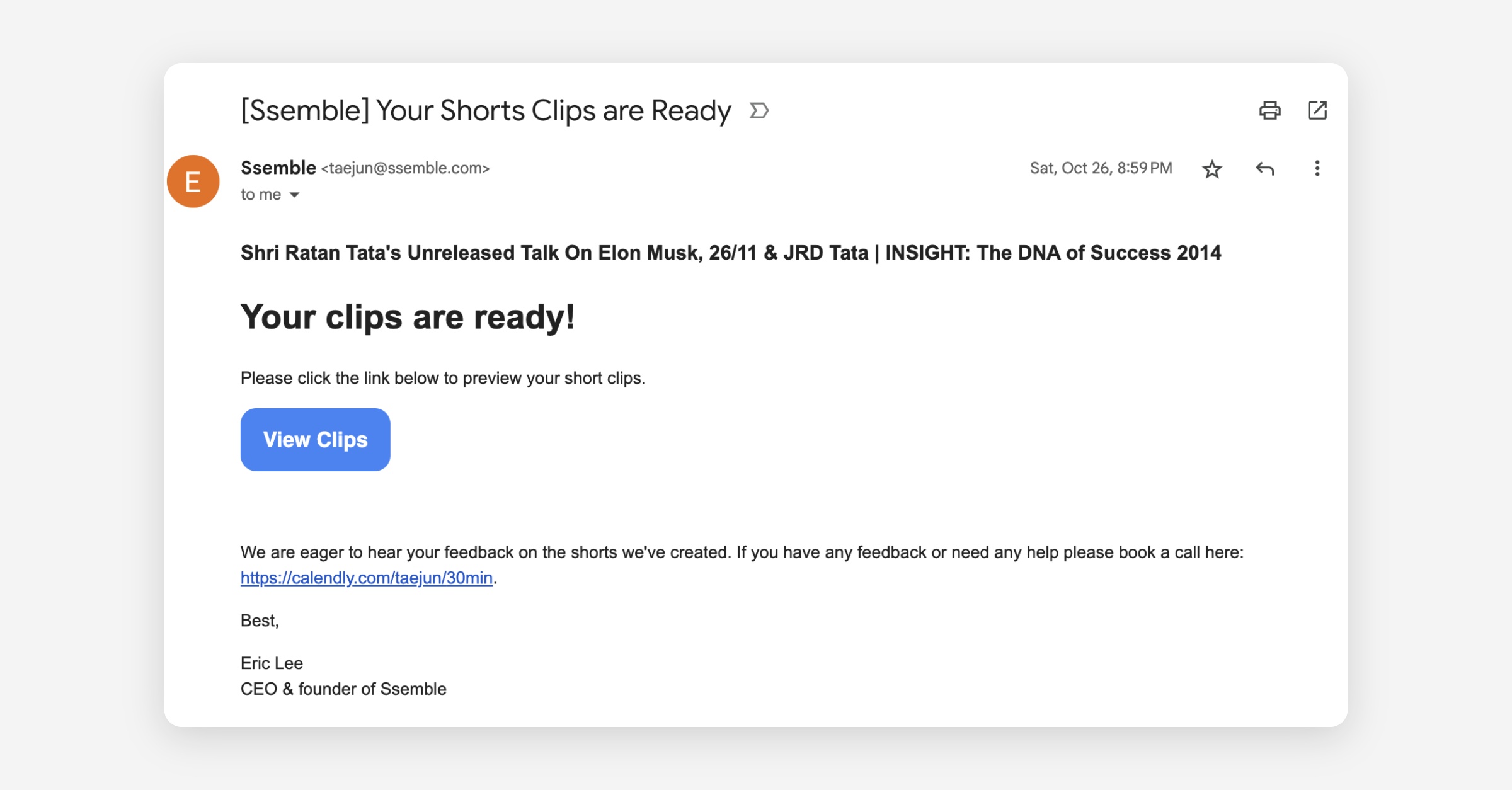Click the Sat, Oct 26 timestamp
The width and height of the screenshot is (1512, 790).
tap(1101, 168)
